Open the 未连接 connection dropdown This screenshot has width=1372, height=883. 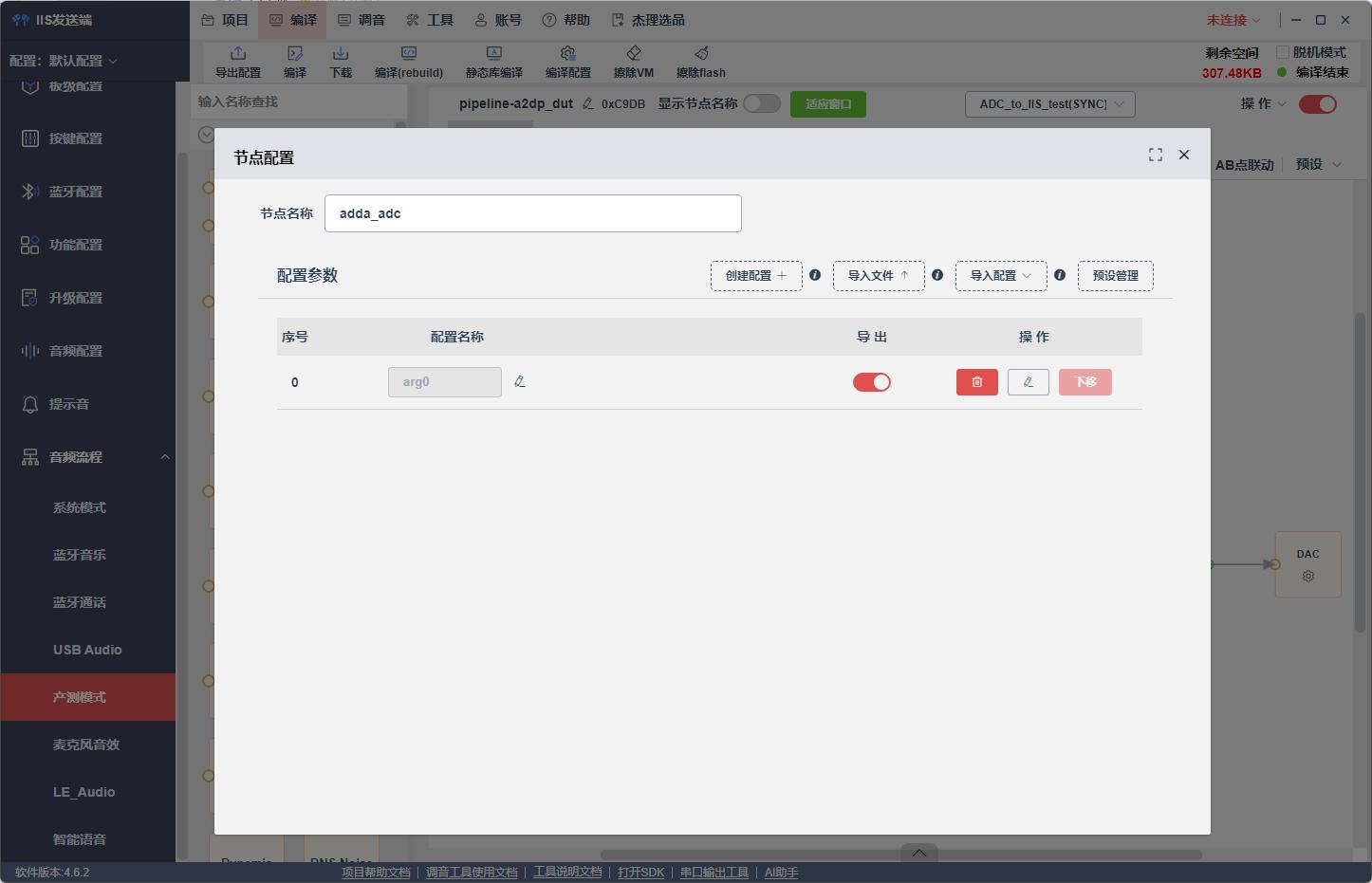1233,20
